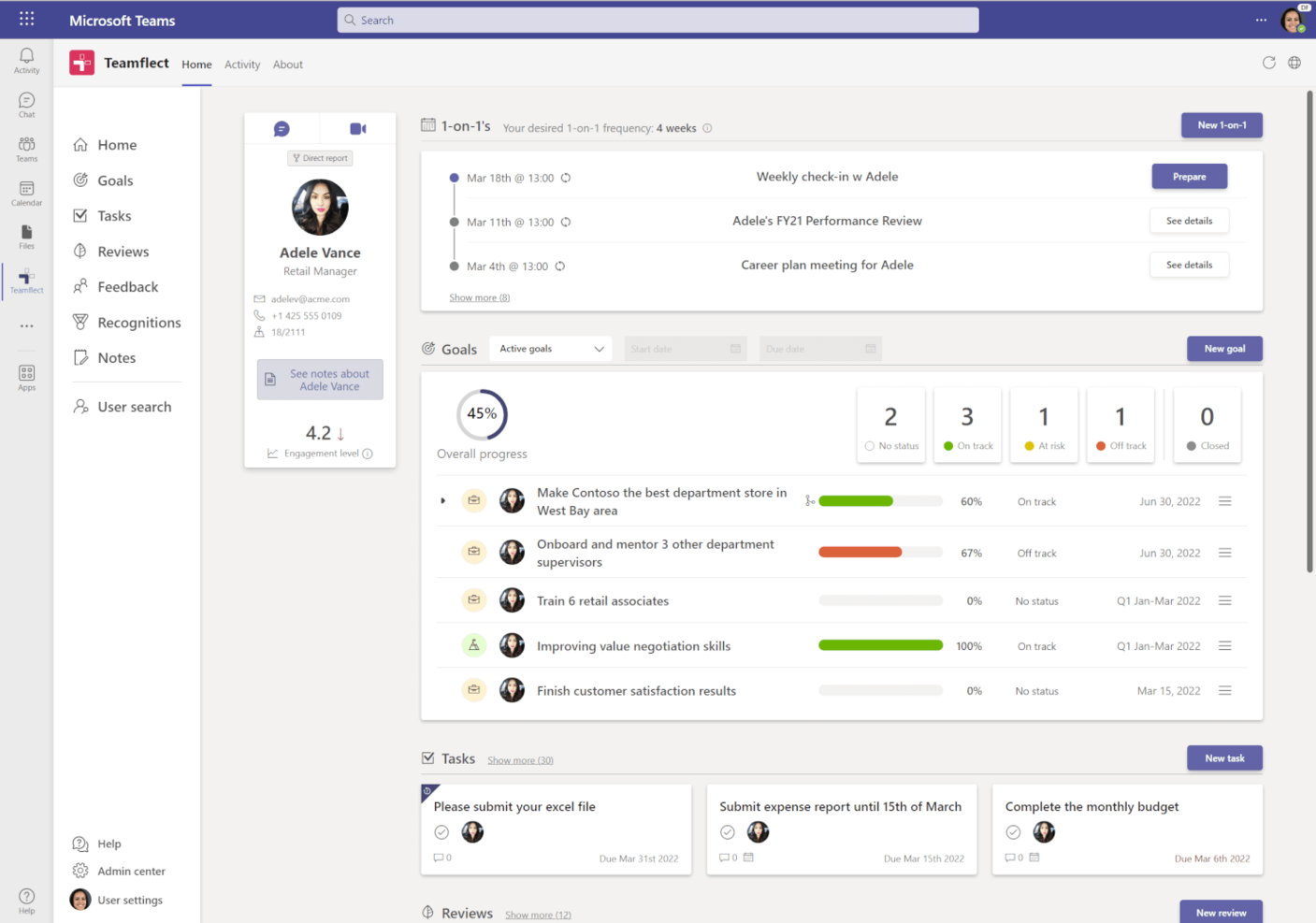Open Teams icon in the left rail
The width and height of the screenshot is (1316, 923).
(x=26, y=149)
